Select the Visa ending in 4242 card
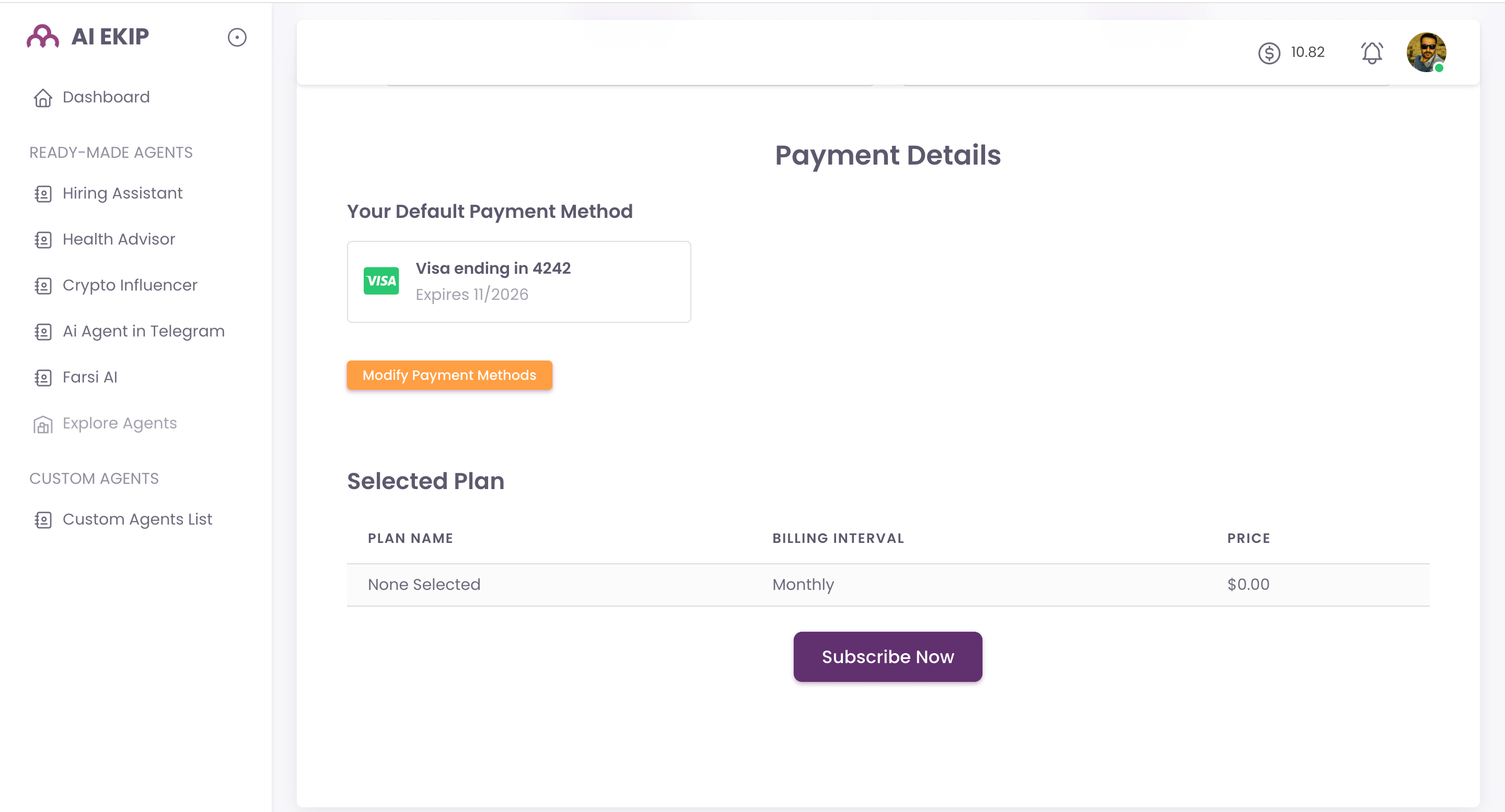1505x812 pixels. coord(519,282)
